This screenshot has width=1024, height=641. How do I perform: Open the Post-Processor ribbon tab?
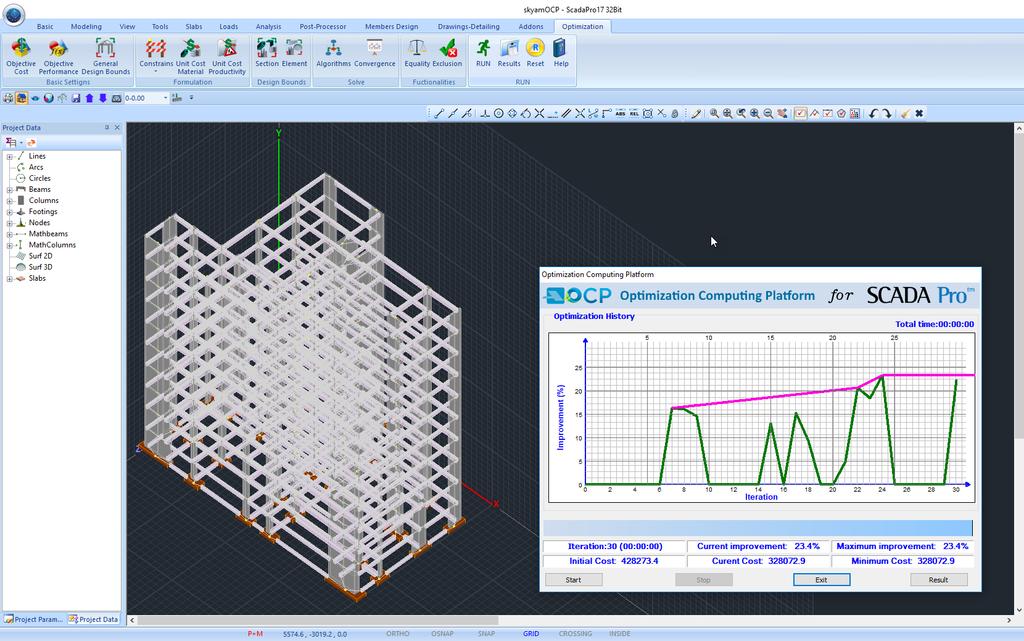tap(323, 27)
